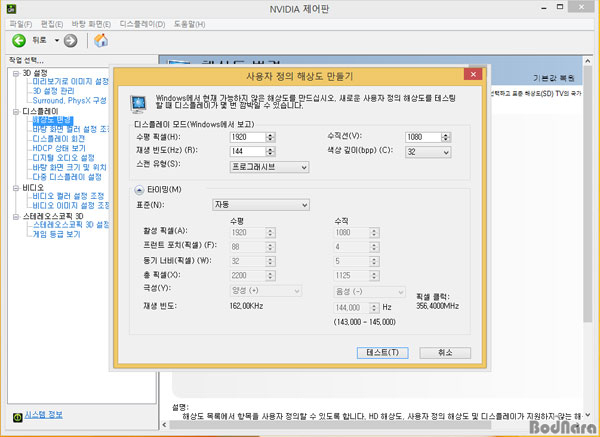Viewport: 600px width, 437px height.
Task: Collapse the 타이밍(M) section toggle
Action: click(x=139, y=190)
